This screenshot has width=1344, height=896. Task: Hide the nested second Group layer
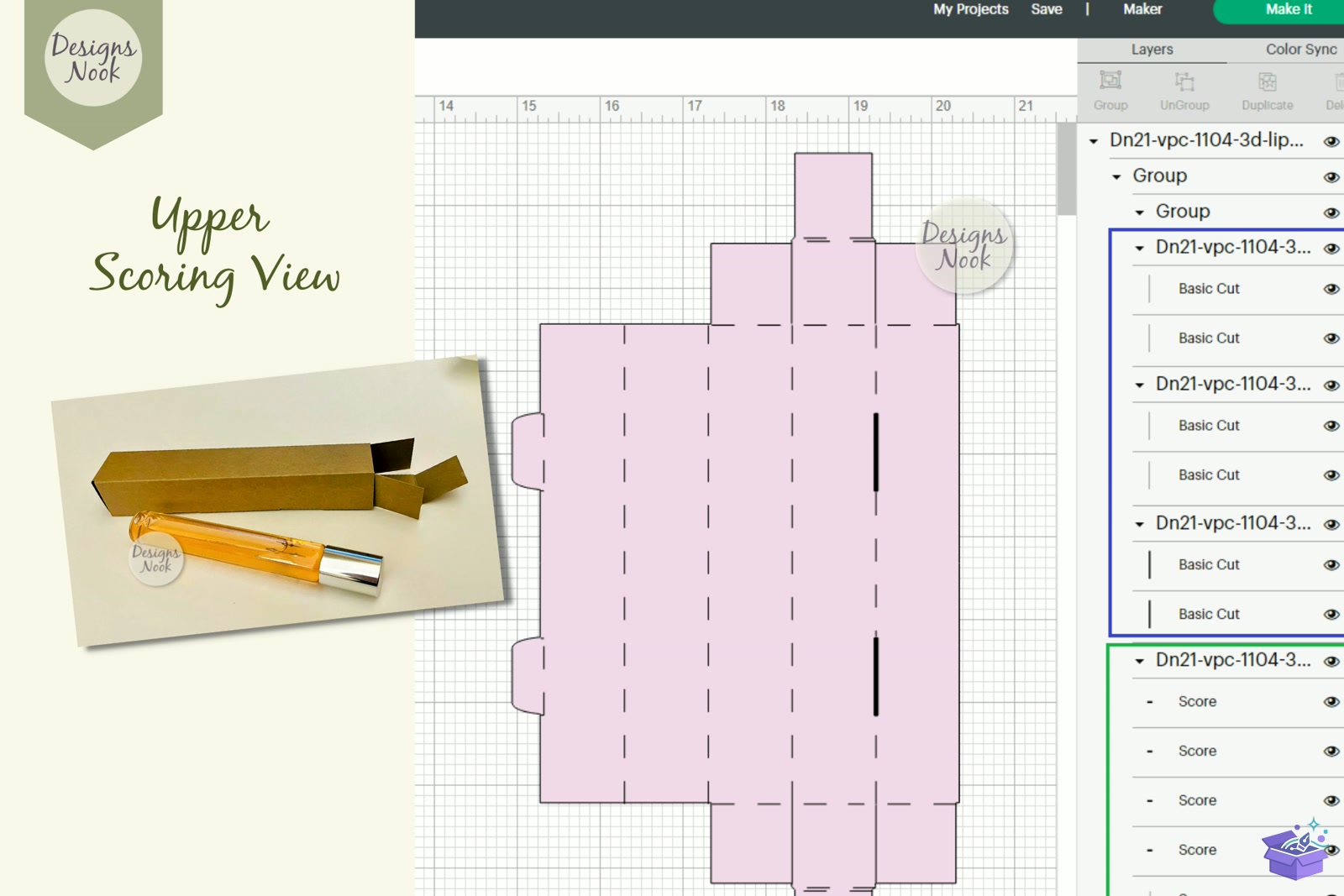(1331, 213)
